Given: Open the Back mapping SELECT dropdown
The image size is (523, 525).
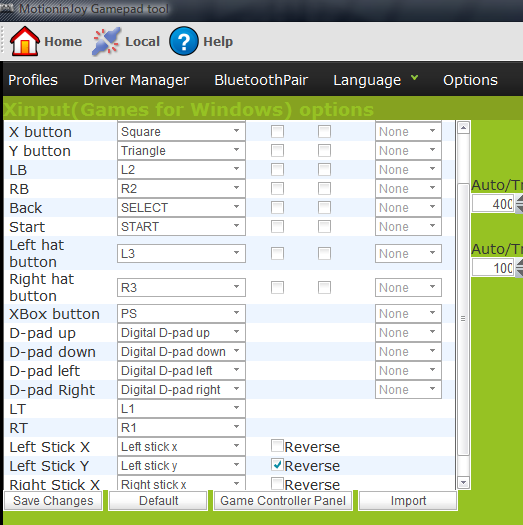Looking at the screenshot, I should tap(181, 208).
